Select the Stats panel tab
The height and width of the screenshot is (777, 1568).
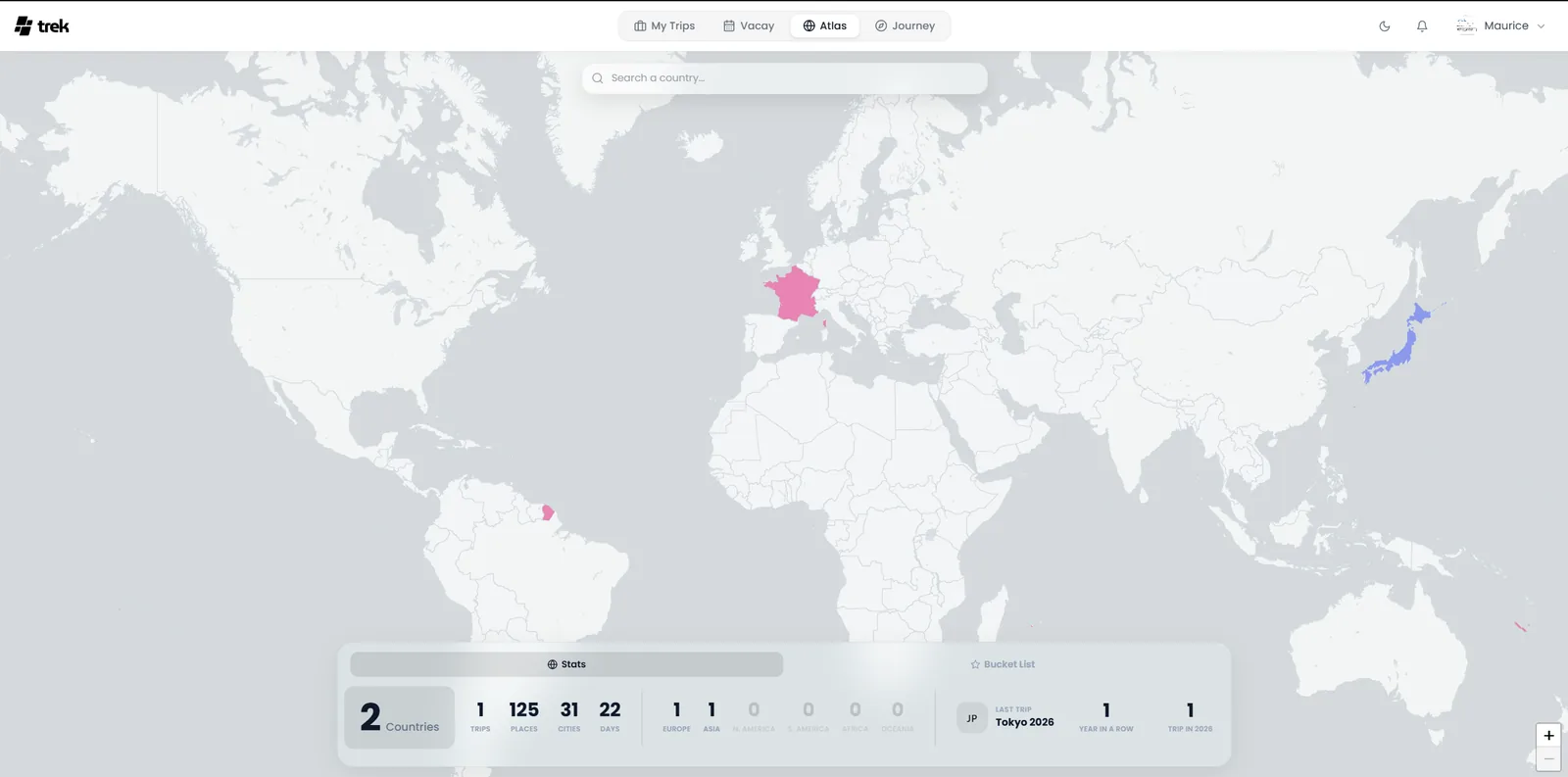pyautogui.click(x=566, y=664)
